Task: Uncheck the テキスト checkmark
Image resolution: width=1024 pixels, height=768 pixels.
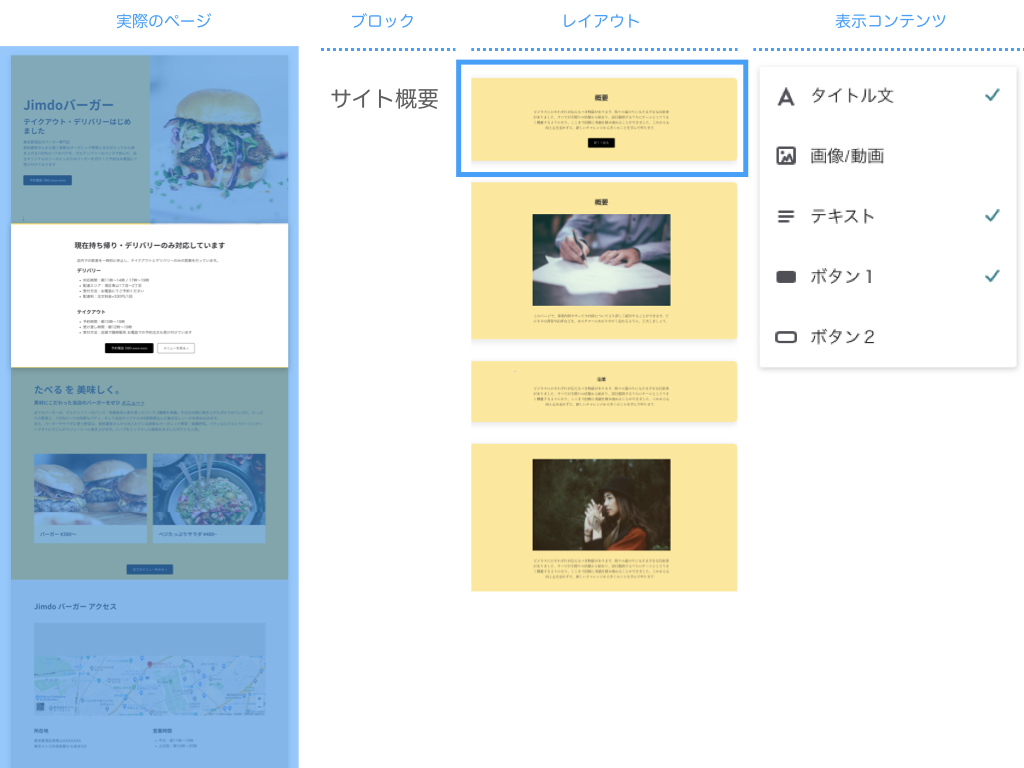Action: 992,216
